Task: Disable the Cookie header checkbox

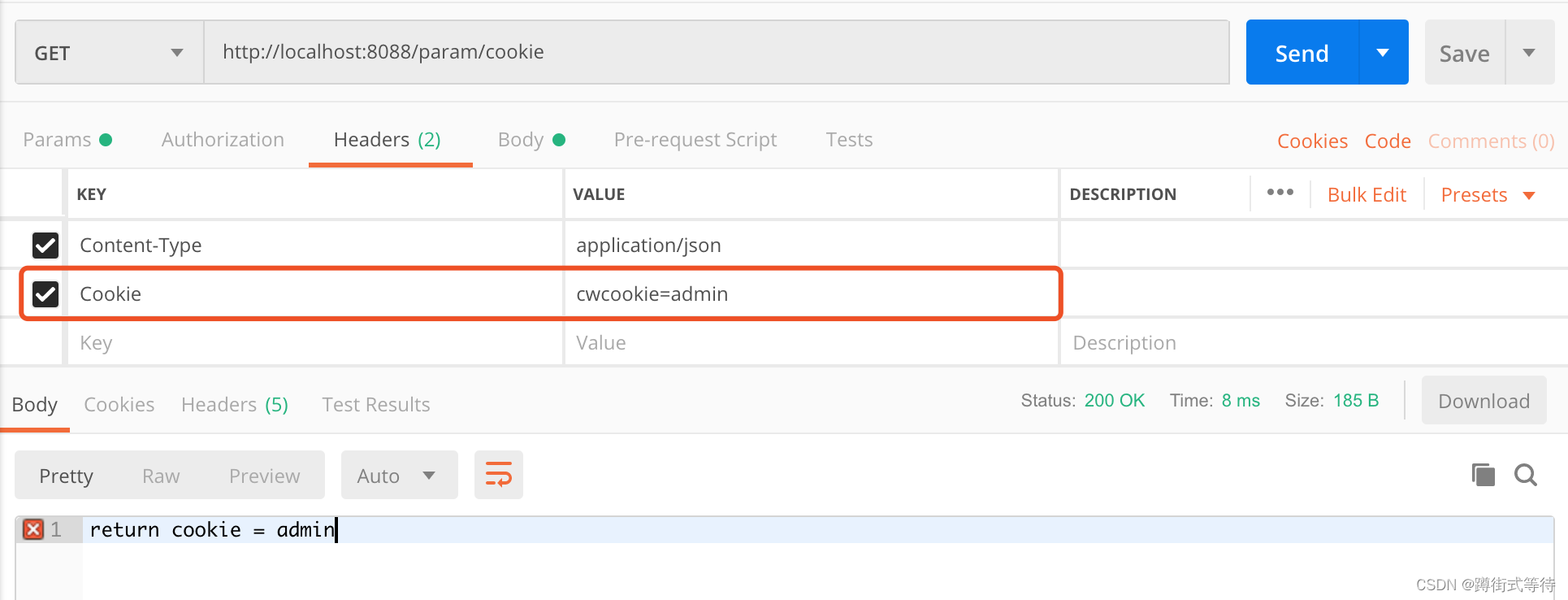Action: pos(45,293)
